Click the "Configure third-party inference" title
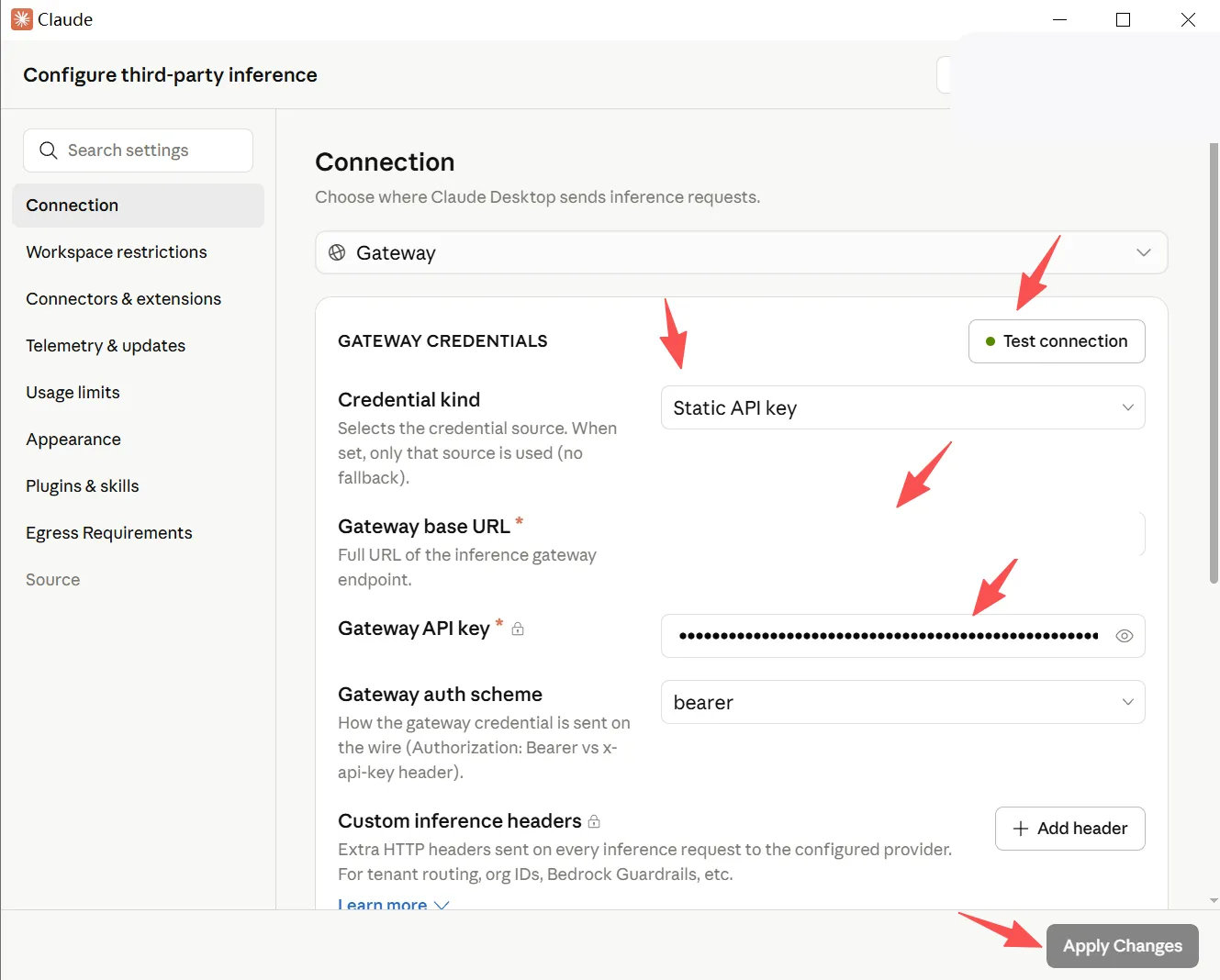1220x980 pixels. 170,75
